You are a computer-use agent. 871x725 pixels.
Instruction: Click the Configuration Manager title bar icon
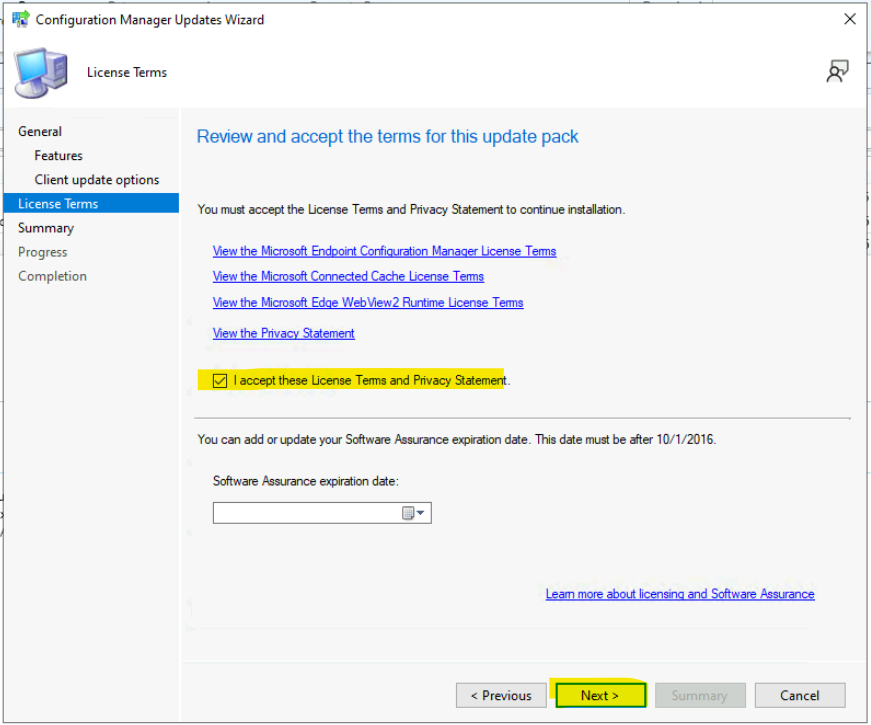coord(21,19)
